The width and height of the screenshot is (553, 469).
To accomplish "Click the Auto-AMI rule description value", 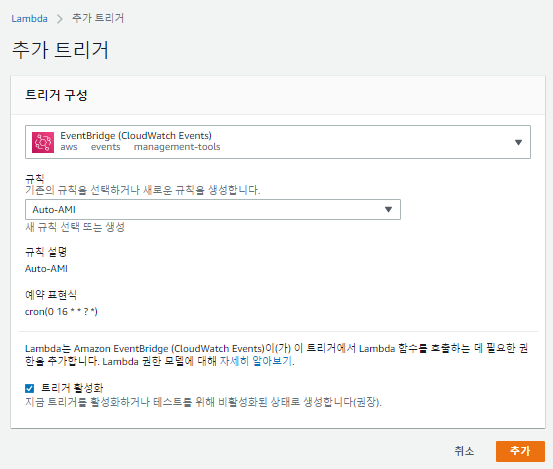I will click(46, 269).
